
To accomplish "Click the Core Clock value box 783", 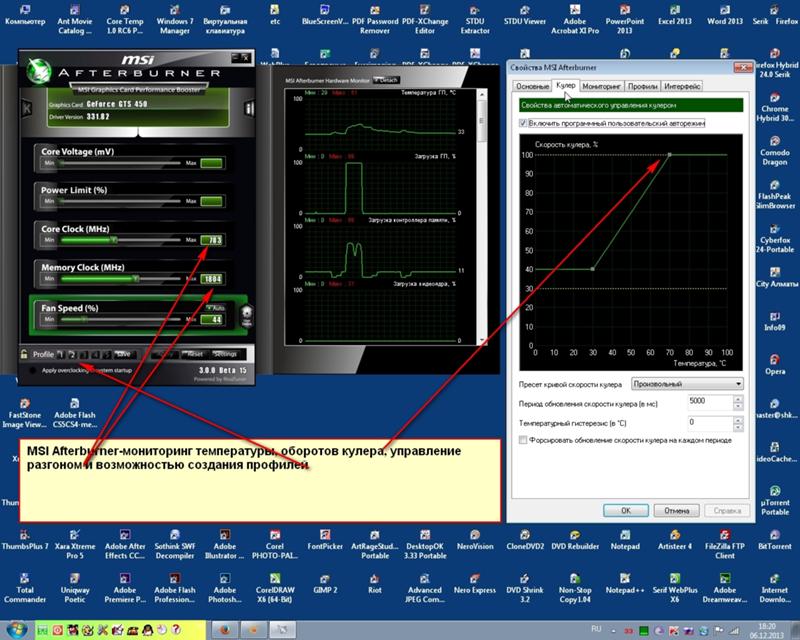I will click(212, 240).
